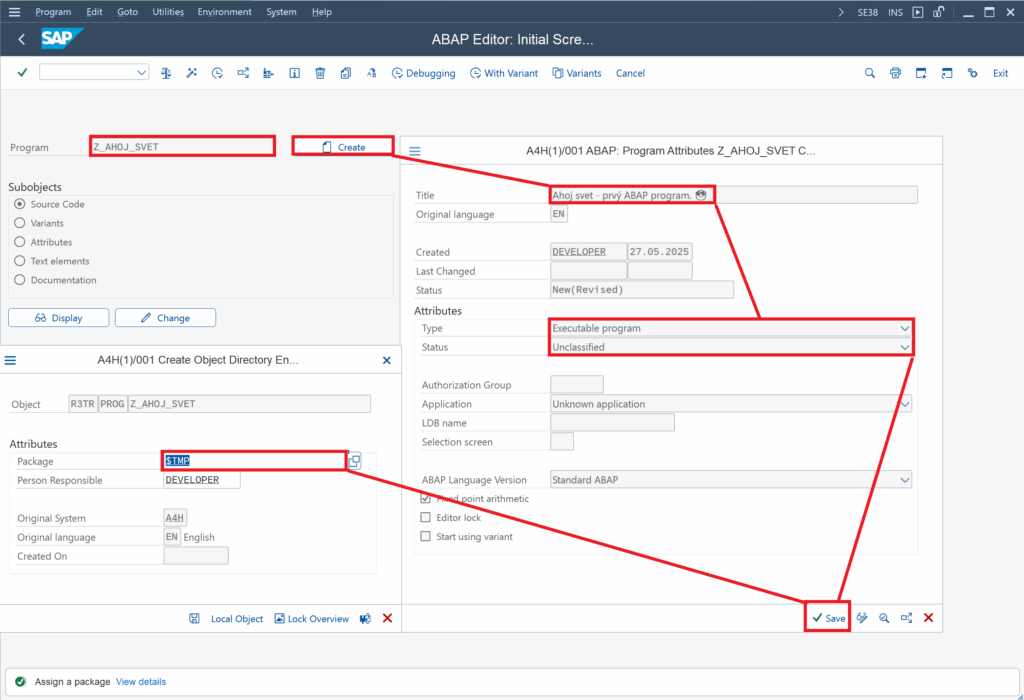Click the pencil-glasses icon right of Save
1024x700 pixels.
point(862,618)
